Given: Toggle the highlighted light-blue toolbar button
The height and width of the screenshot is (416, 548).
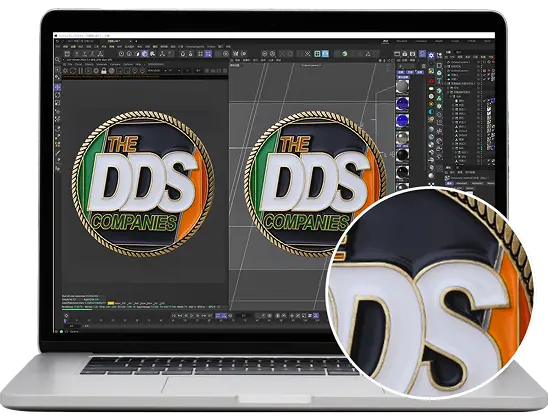Looking at the screenshot, I should (325, 53).
